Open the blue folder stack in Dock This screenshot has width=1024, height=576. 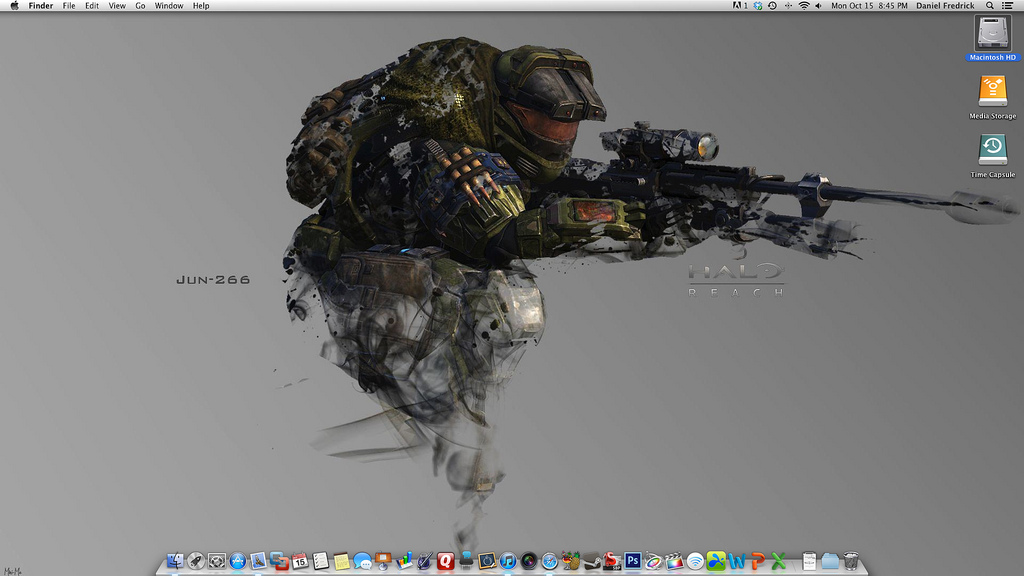830,560
